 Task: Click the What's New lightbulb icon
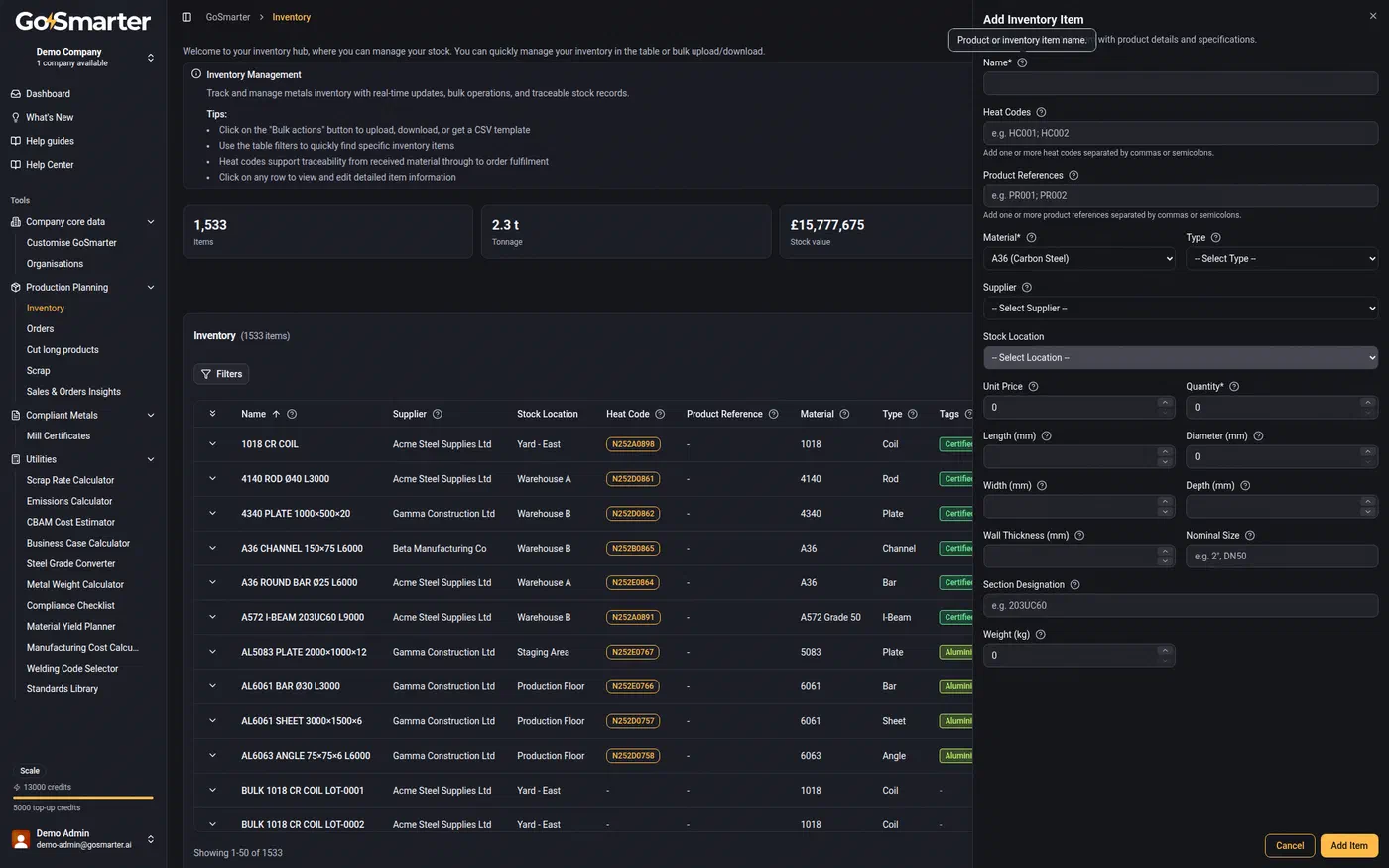tap(16, 117)
